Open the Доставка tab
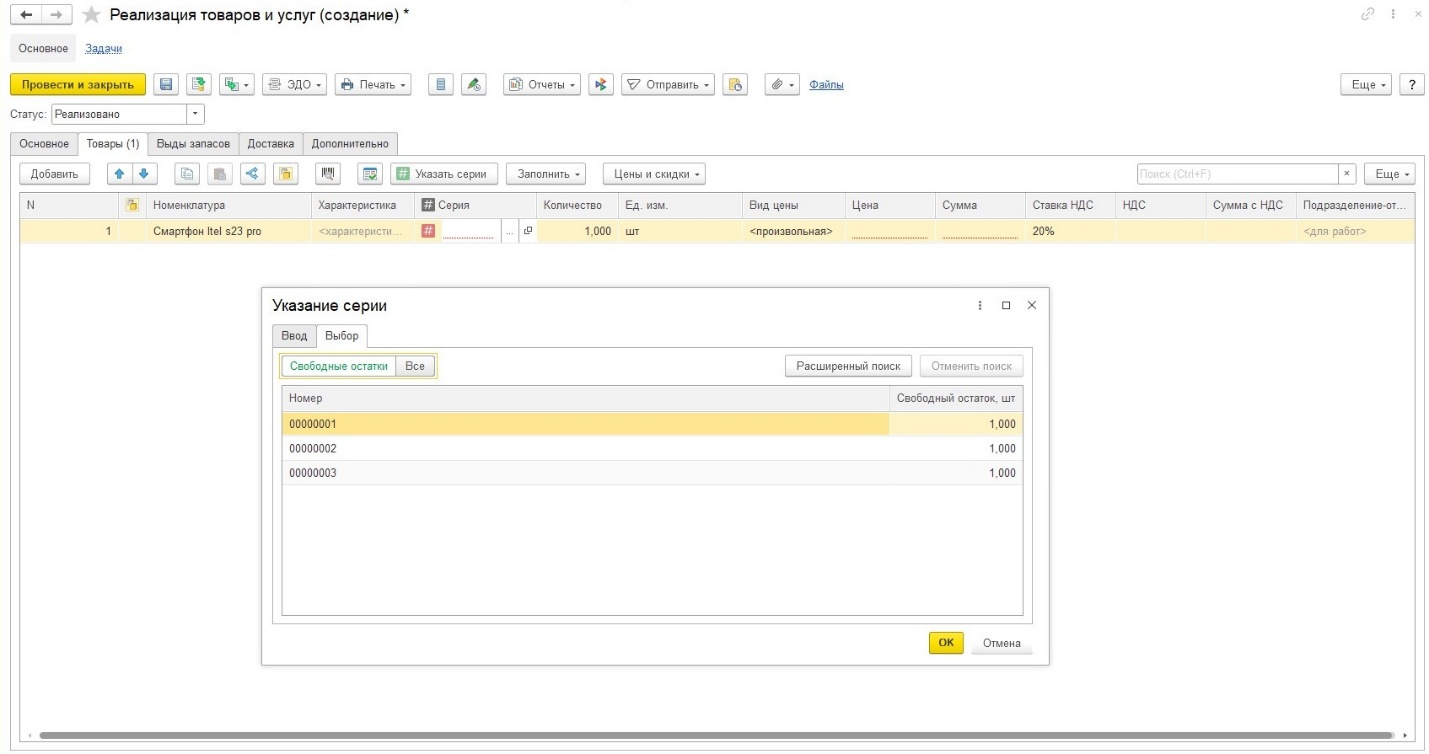Viewport: 1429px width, 754px height. (271, 144)
